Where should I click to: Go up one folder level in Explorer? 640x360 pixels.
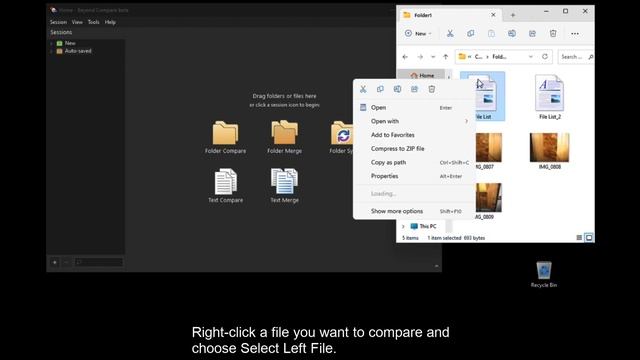446,57
